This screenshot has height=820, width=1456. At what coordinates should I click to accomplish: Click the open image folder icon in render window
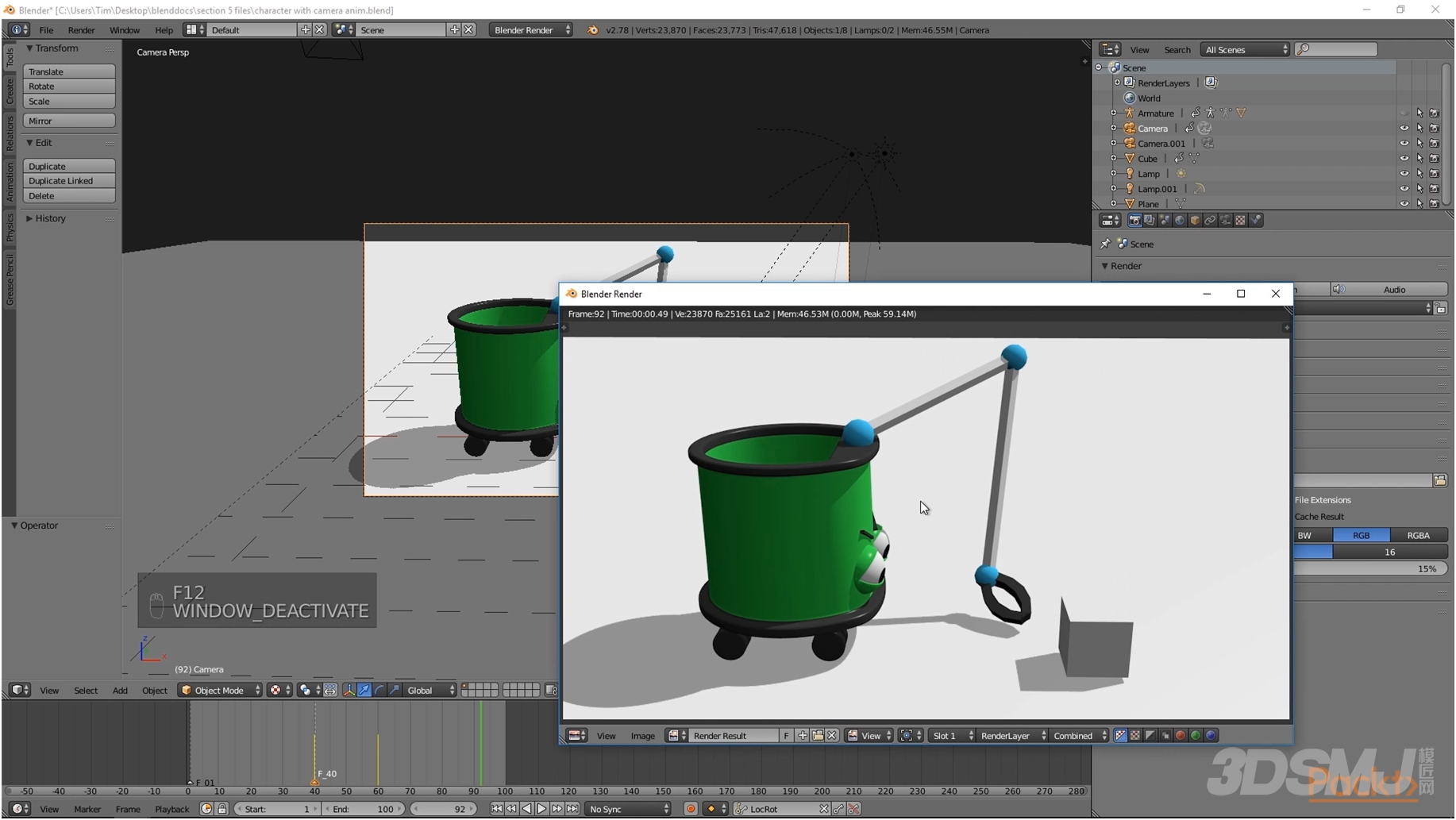[818, 736]
